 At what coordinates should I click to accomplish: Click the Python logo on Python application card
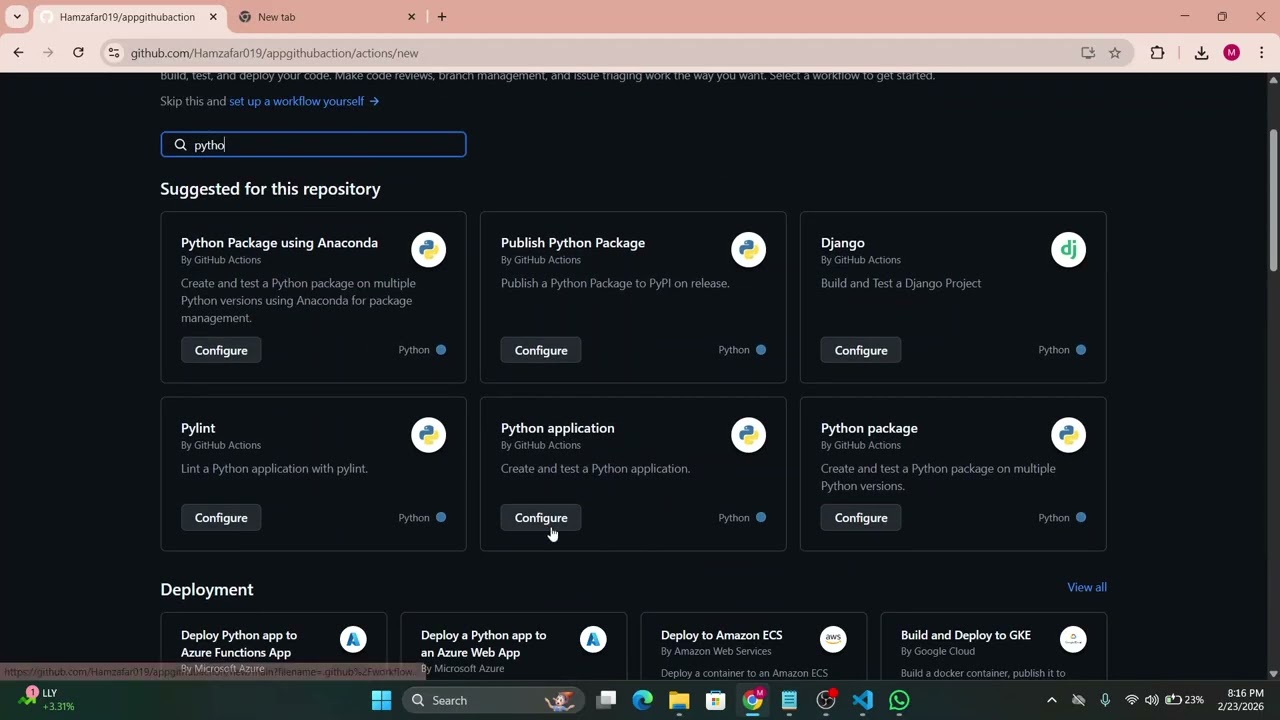click(748, 435)
